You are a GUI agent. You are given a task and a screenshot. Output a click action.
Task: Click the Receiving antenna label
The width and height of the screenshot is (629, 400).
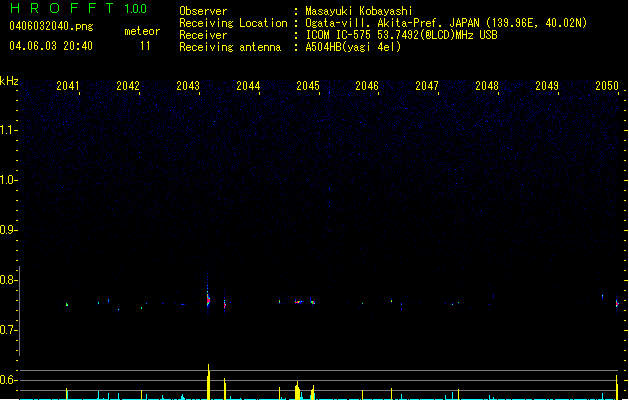tap(230, 47)
